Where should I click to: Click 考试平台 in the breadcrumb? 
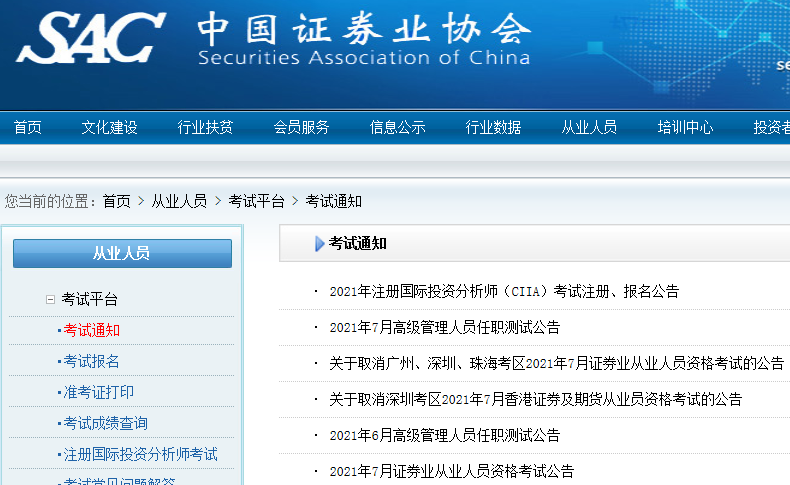tap(256, 201)
